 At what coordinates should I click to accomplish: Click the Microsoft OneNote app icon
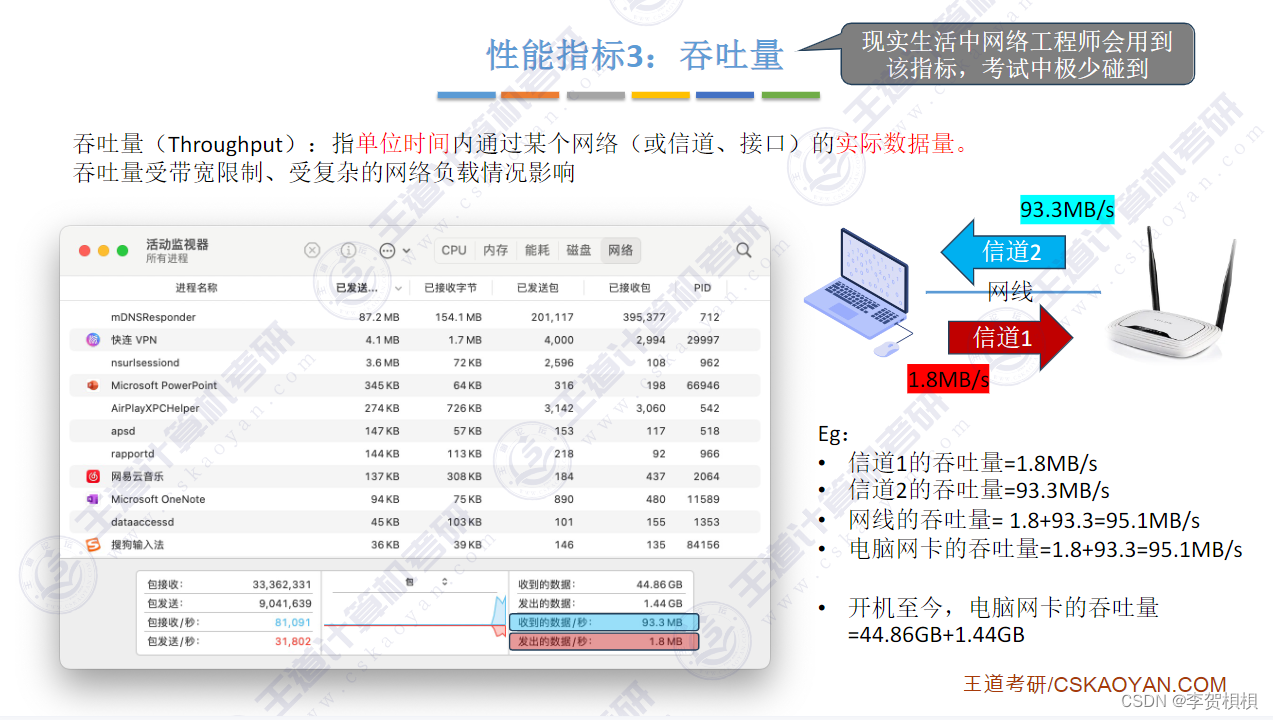pos(93,499)
